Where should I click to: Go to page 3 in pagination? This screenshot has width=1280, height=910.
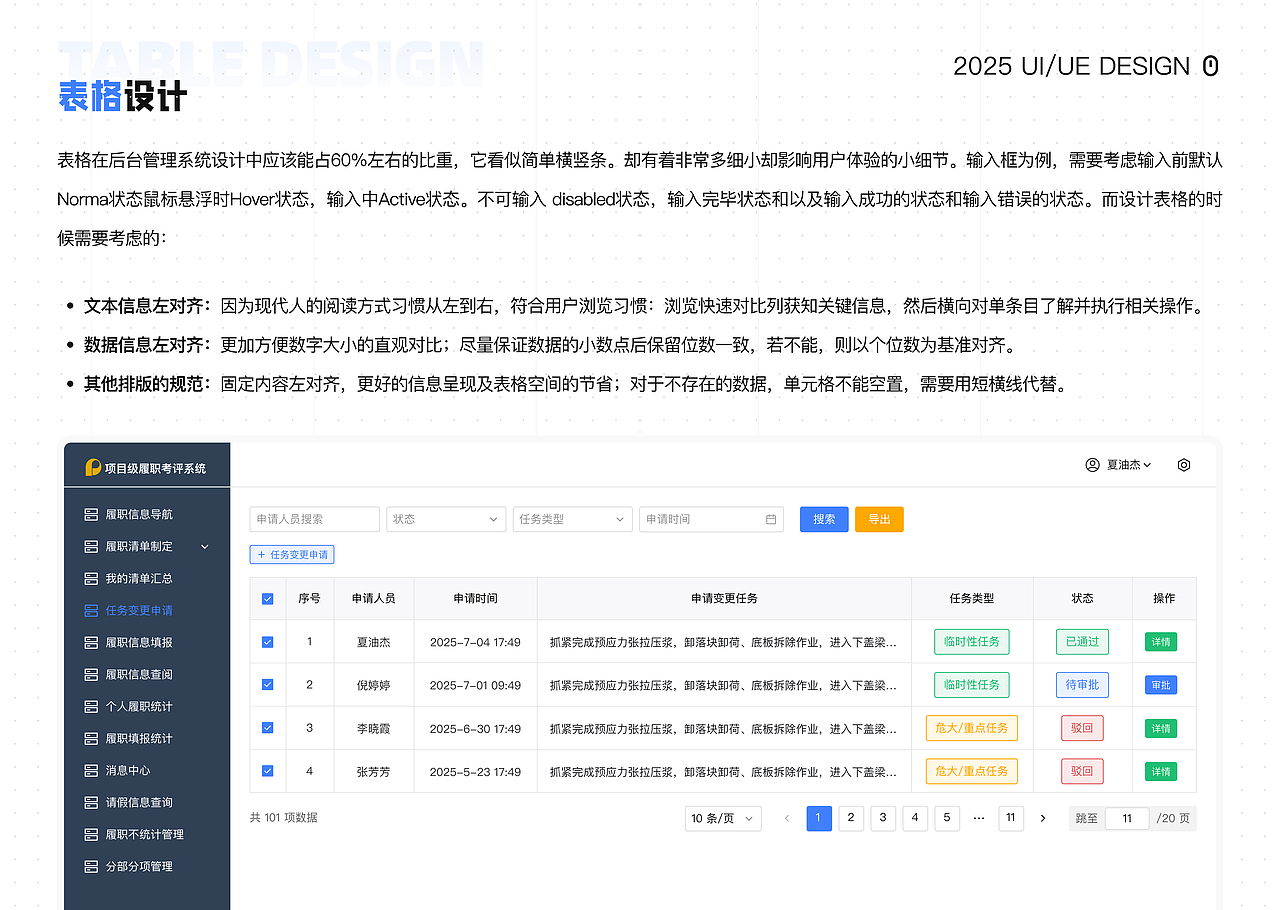point(883,818)
